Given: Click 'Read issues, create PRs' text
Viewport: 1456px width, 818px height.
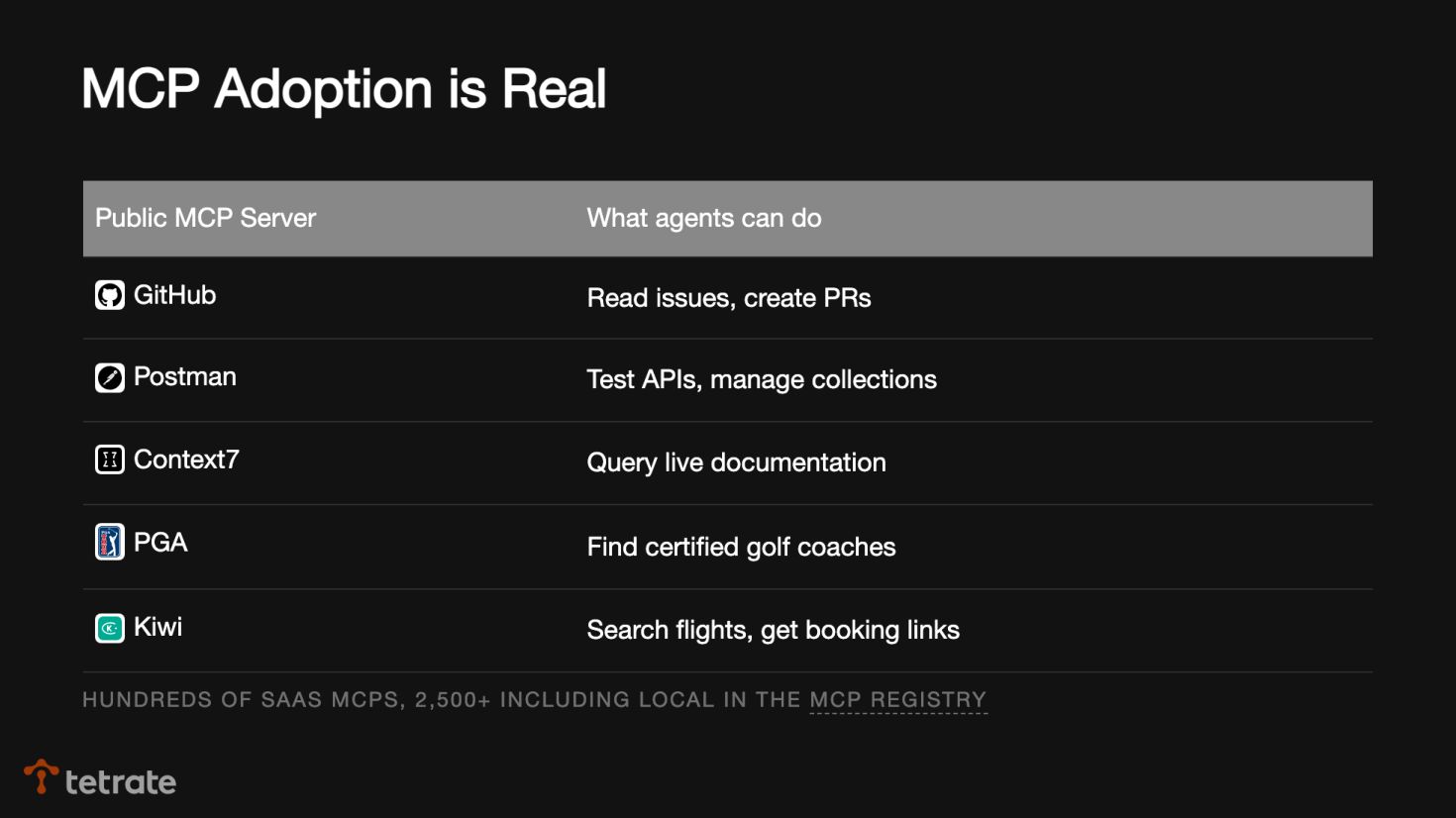Looking at the screenshot, I should pyautogui.click(x=728, y=298).
